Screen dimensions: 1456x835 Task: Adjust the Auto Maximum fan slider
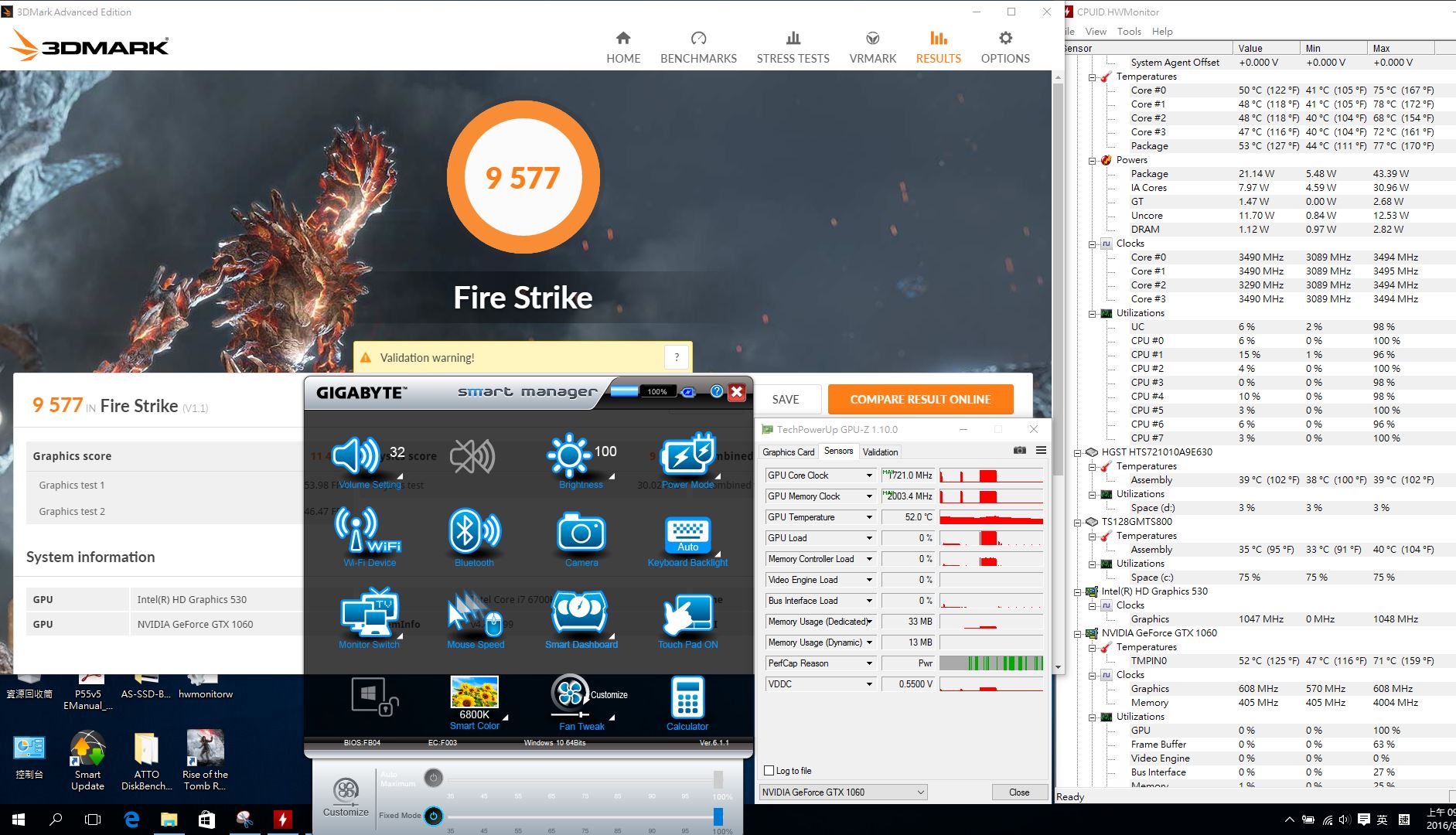point(718,779)
